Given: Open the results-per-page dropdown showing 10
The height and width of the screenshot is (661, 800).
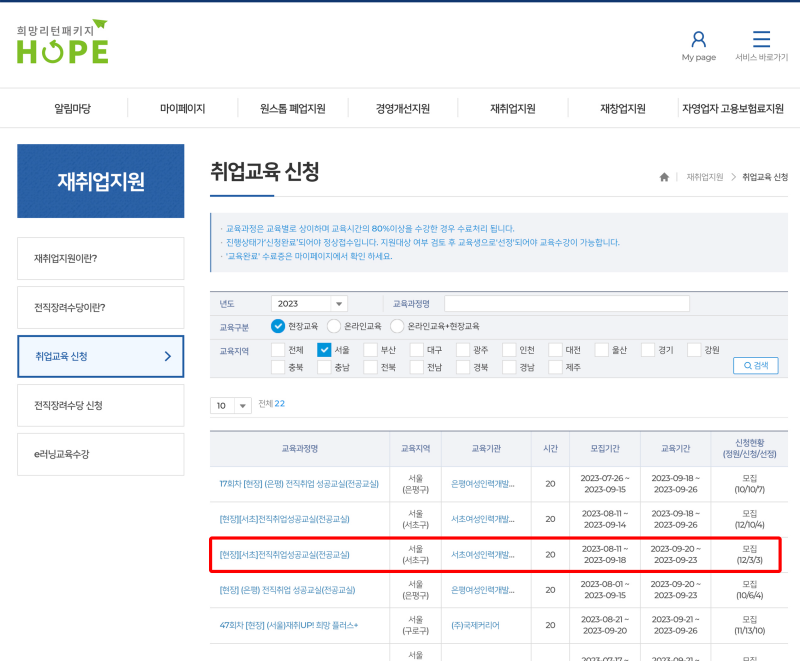Looking at the screenshot, I should [228, 405].
